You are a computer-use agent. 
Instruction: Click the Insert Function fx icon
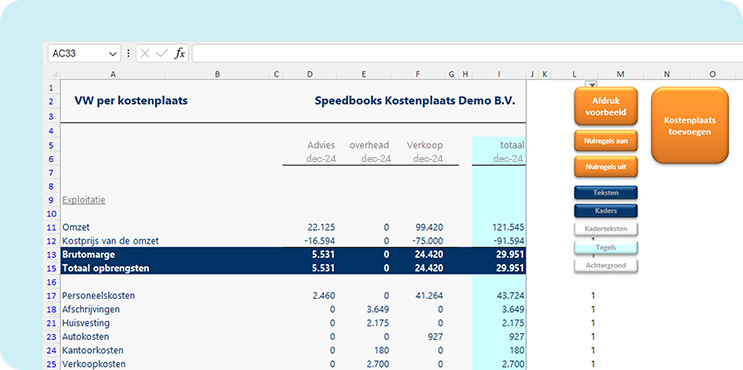click(180, 54)
